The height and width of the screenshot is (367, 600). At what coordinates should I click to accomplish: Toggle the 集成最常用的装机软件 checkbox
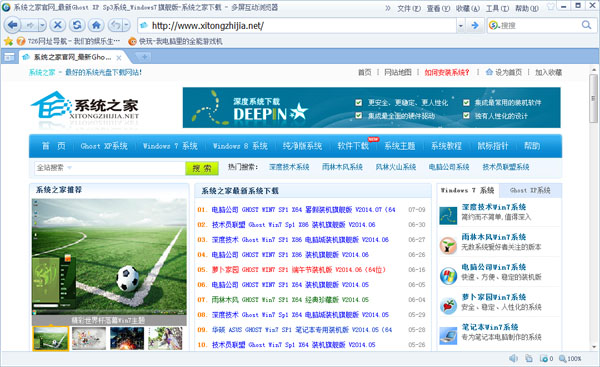point(466,103)
